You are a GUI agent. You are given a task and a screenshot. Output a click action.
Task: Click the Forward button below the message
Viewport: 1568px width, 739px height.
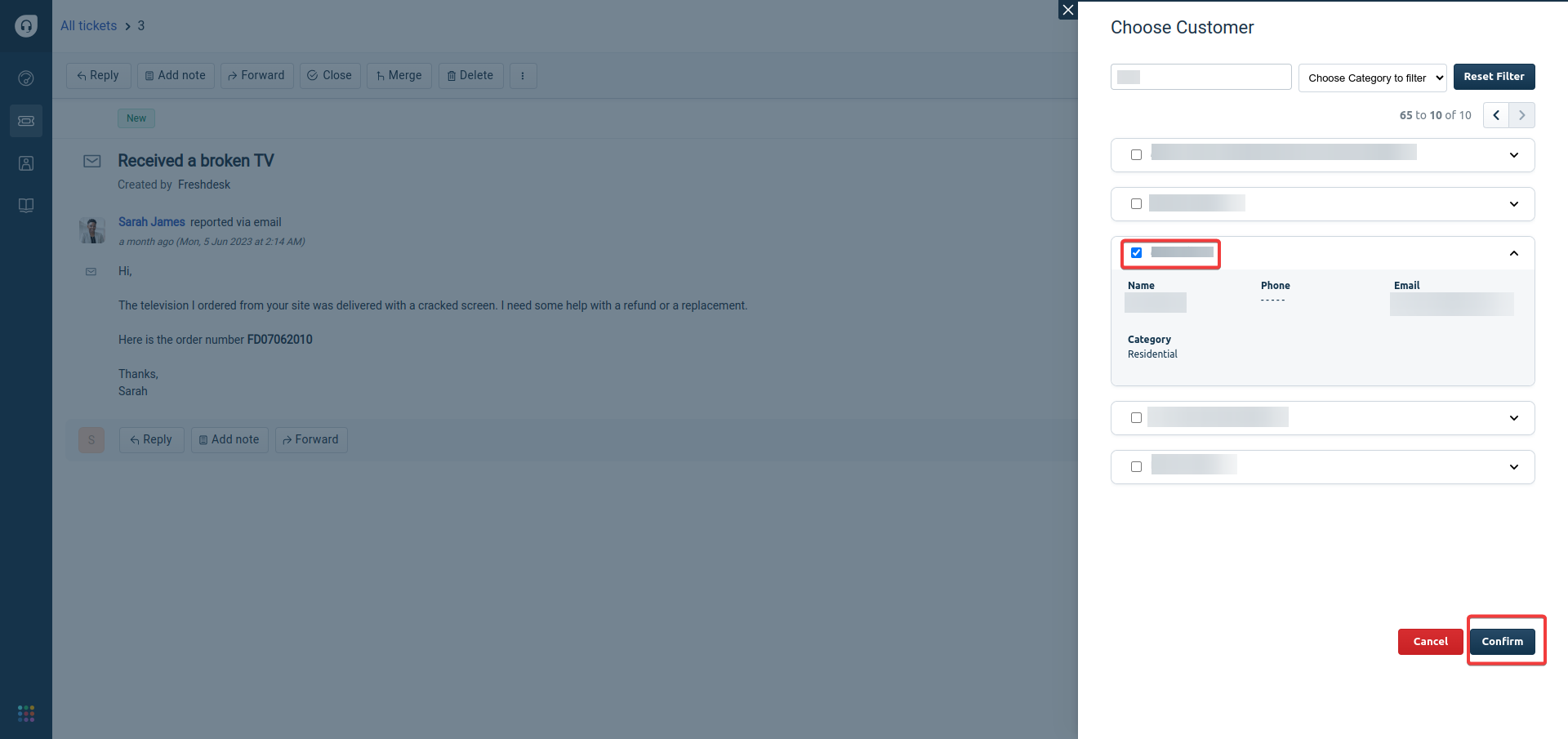pyautogui.click(x=311, y=440)
